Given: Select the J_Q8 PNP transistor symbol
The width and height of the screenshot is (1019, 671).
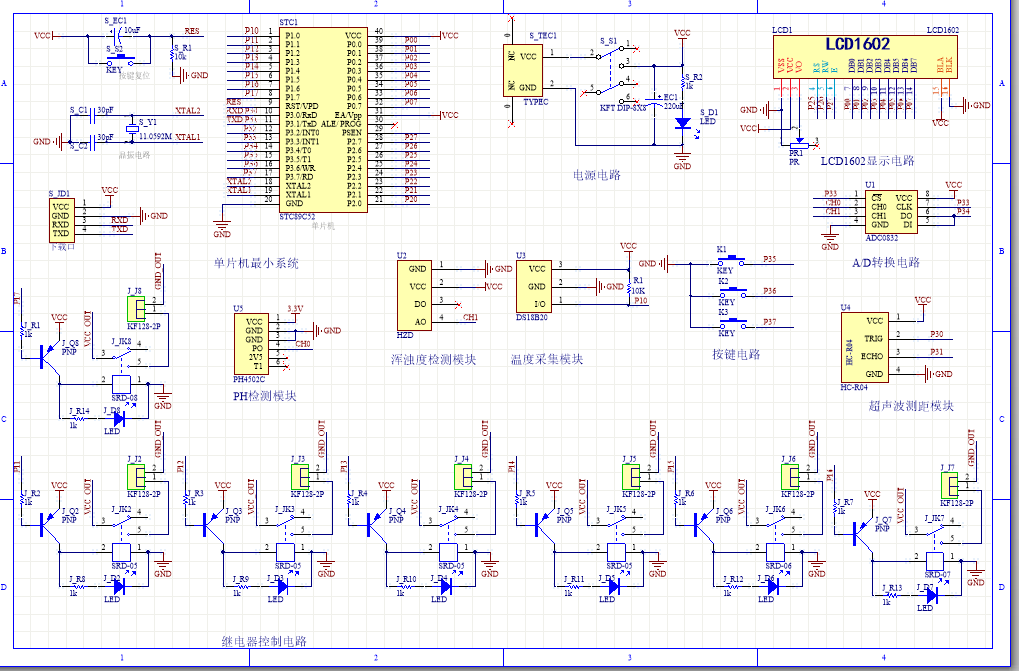Looking at the screenshot, I should click(49, 356).
